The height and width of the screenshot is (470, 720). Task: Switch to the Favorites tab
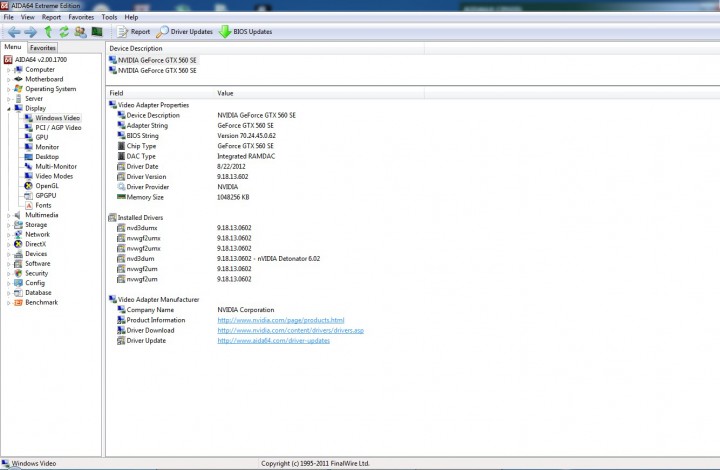43,48
